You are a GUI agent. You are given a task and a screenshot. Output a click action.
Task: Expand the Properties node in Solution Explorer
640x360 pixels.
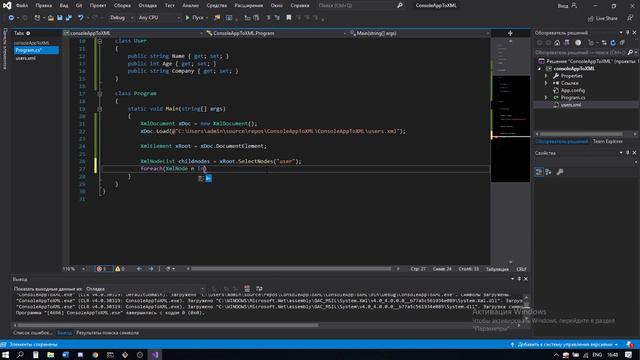pos(546,76)
